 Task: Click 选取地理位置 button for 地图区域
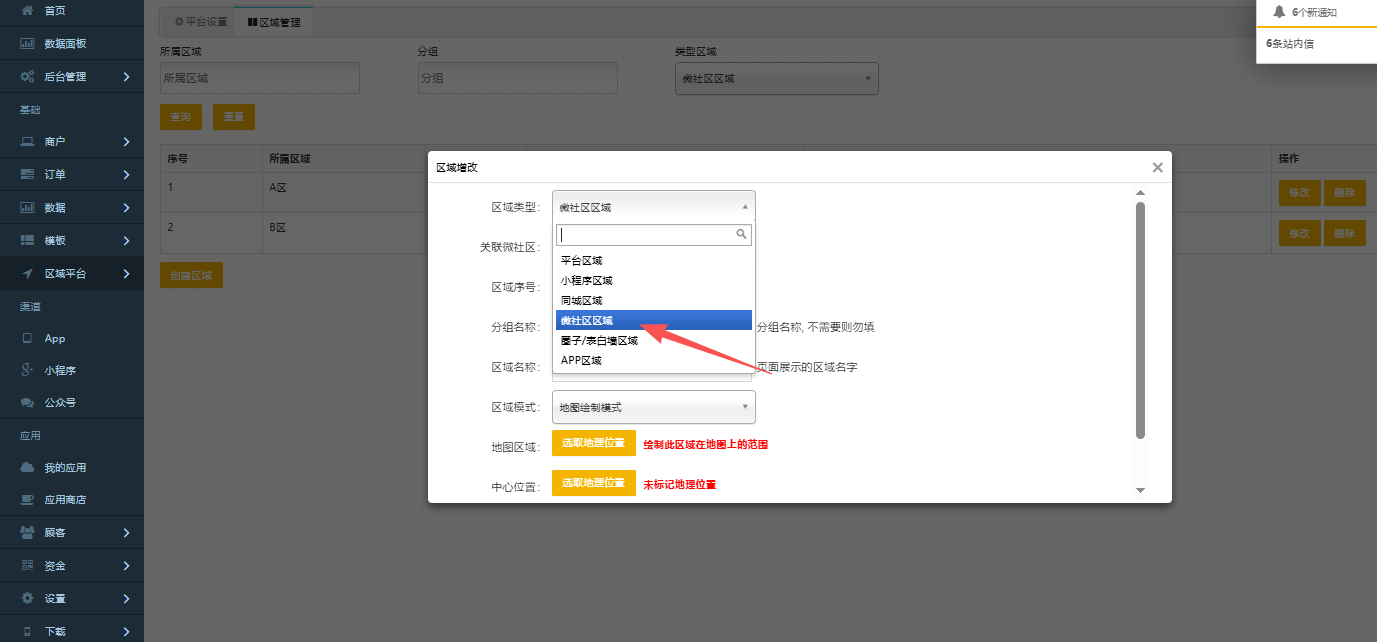pos(593,443)
